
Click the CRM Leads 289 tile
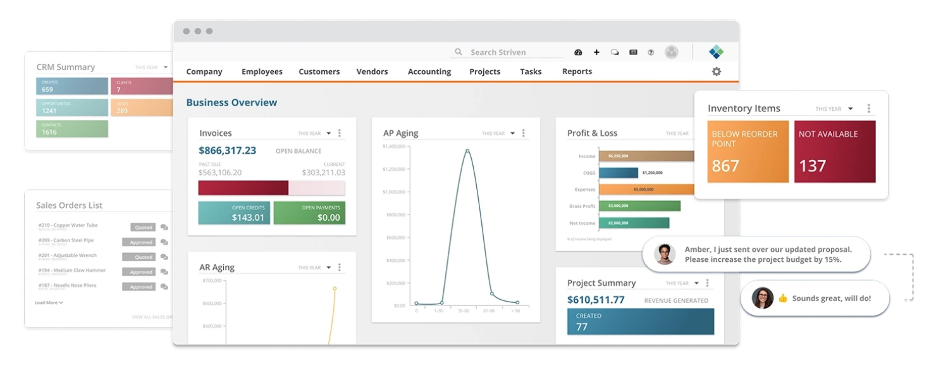click(x=141, y=107)
